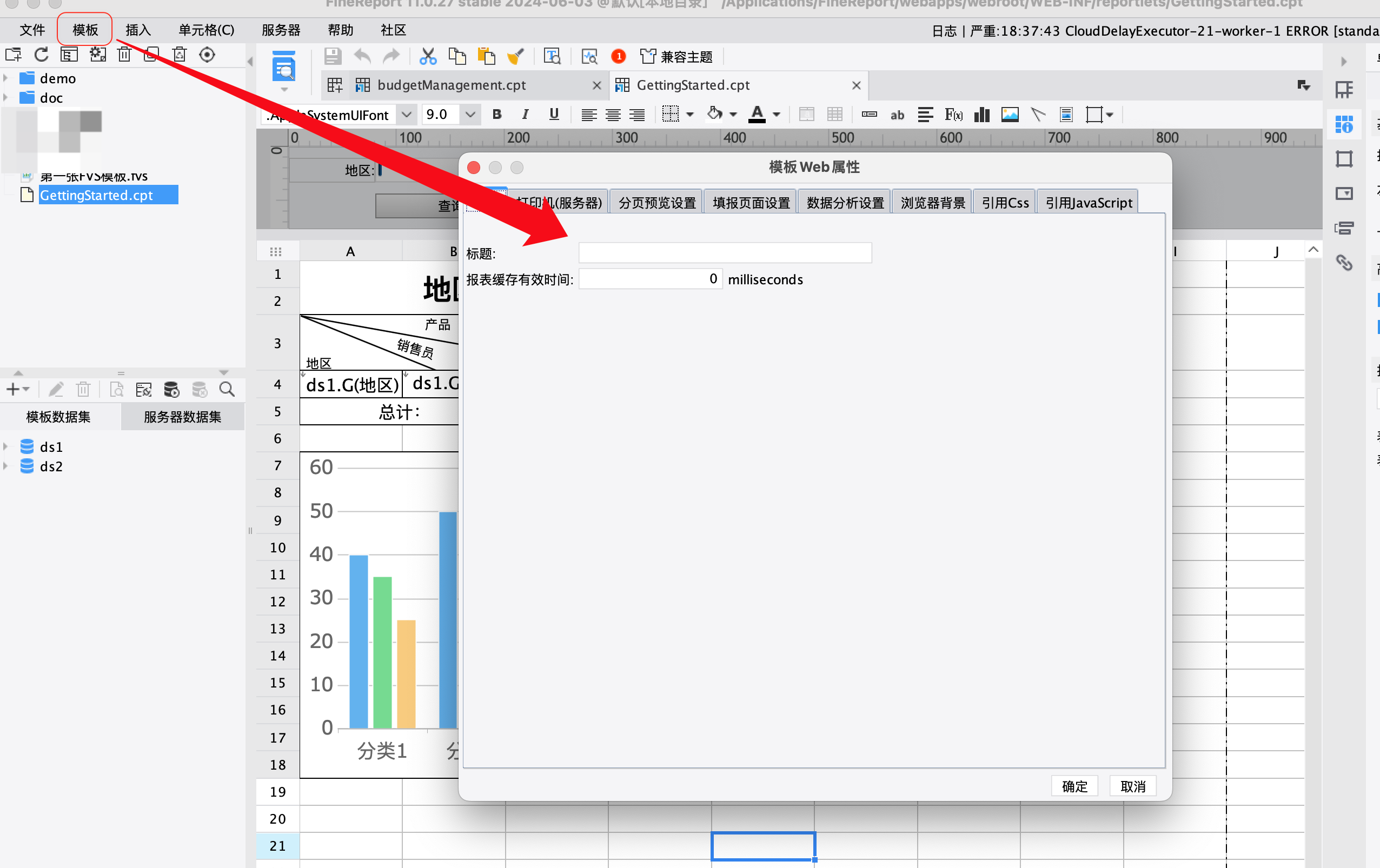Toggle bold formatting
The width and height of the screenshot is (1380, 868).
[x=497, y=115]
